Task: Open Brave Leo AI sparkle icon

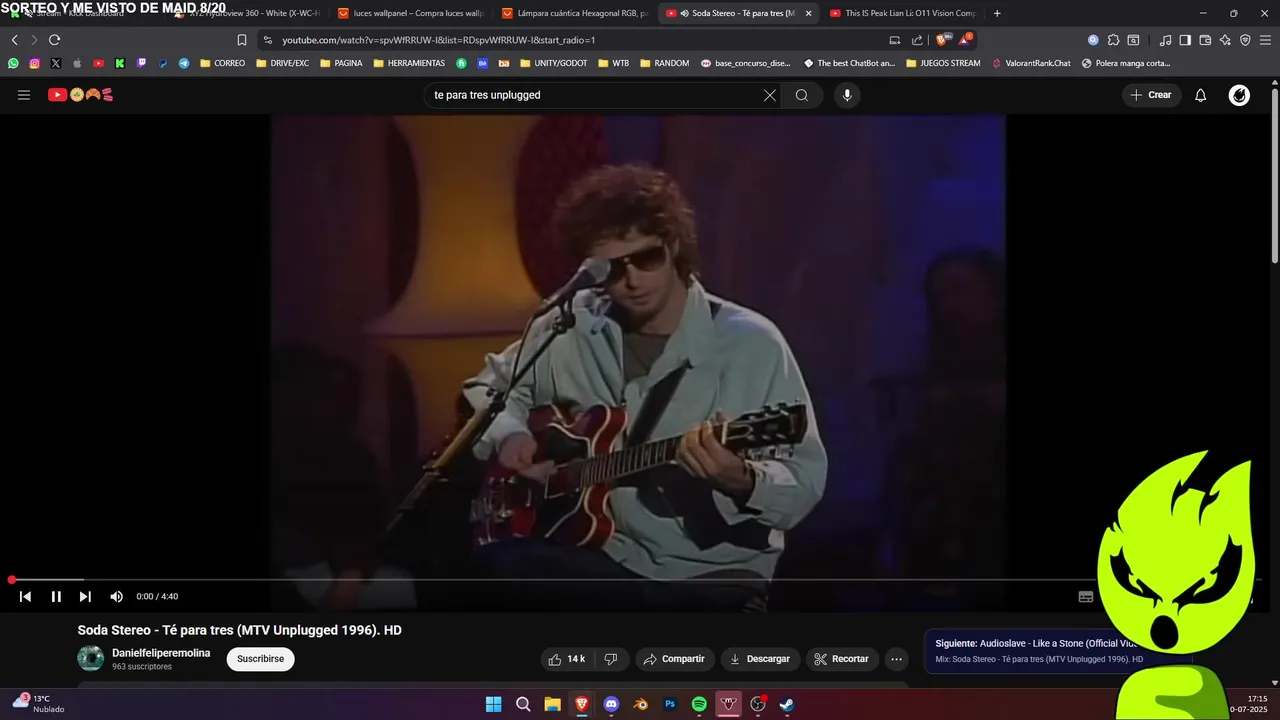Action: [1225, 40]
